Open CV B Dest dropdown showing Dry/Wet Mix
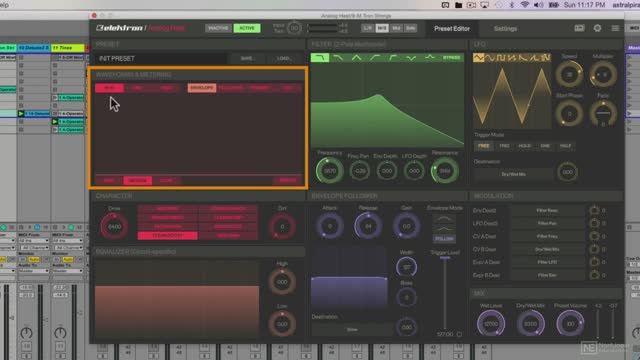 tap(547, 249)
